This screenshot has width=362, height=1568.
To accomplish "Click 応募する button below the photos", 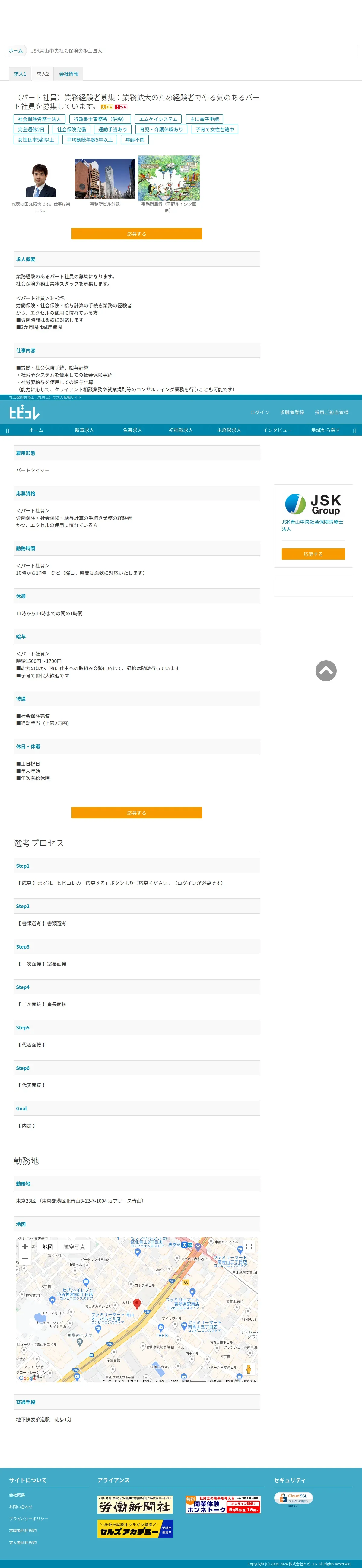I will [x=137, y=234].
